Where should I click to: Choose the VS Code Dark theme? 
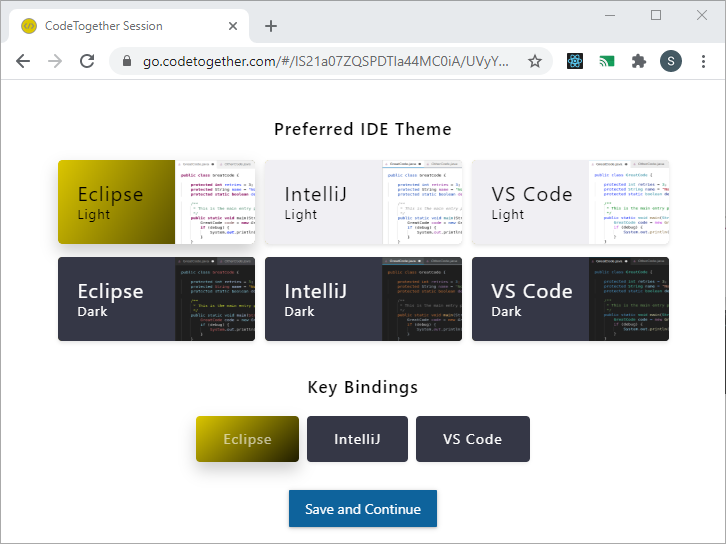[x=570, y=299]
